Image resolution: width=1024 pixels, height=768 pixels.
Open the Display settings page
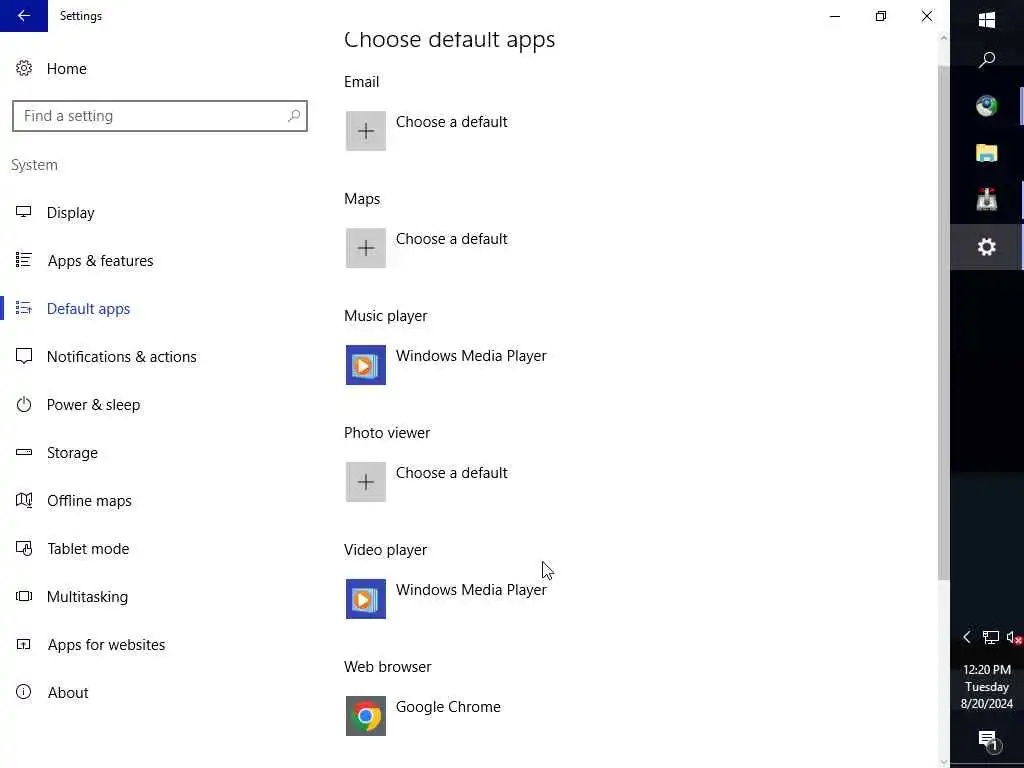(x=71, y=213)
